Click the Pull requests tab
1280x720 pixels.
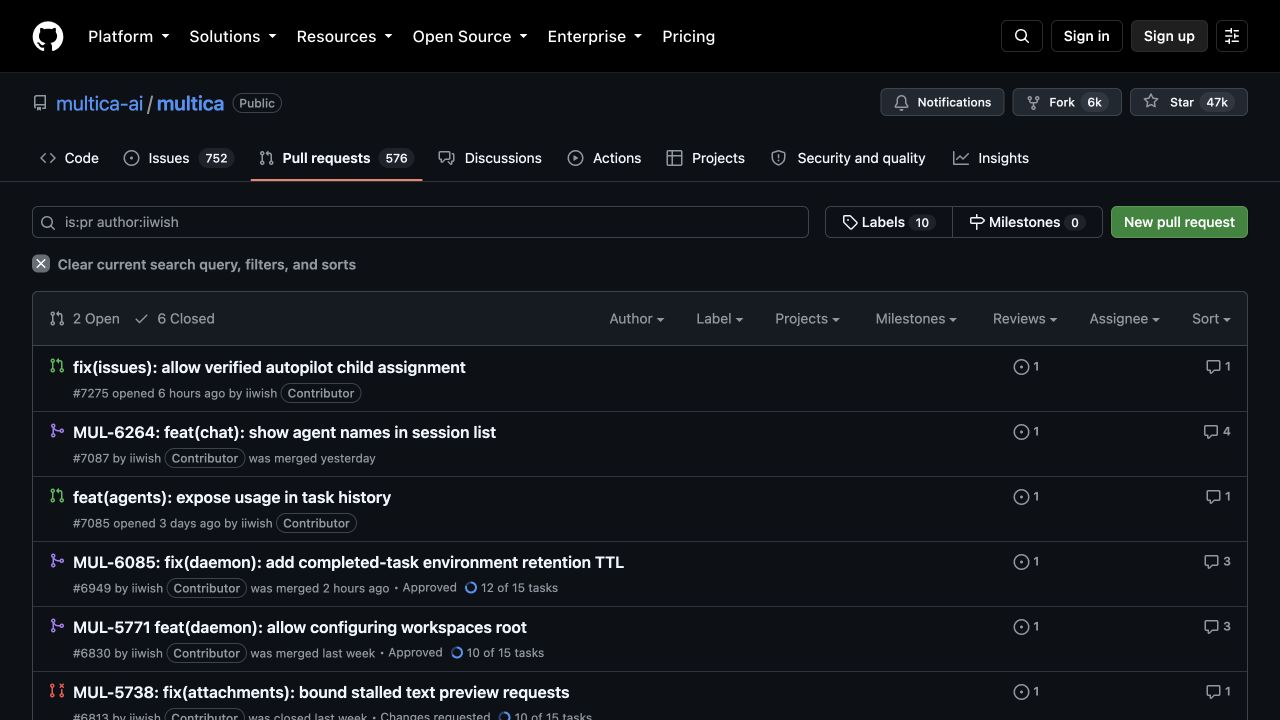click(336, 158)
